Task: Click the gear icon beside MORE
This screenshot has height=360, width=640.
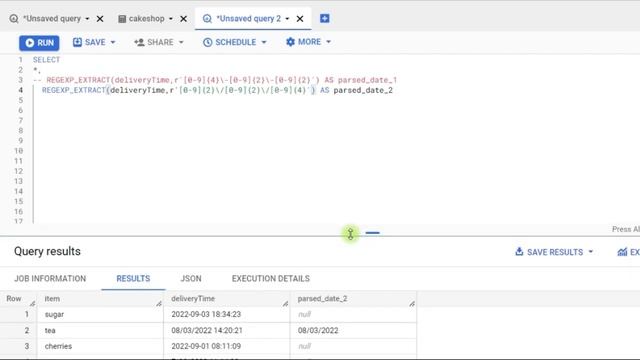Action: (x=290, y=42)
